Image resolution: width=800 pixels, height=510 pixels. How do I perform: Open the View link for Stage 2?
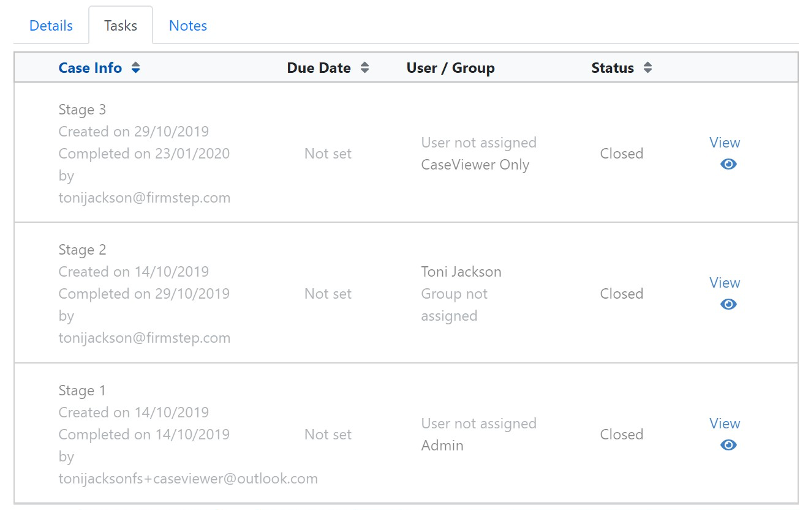724,283
